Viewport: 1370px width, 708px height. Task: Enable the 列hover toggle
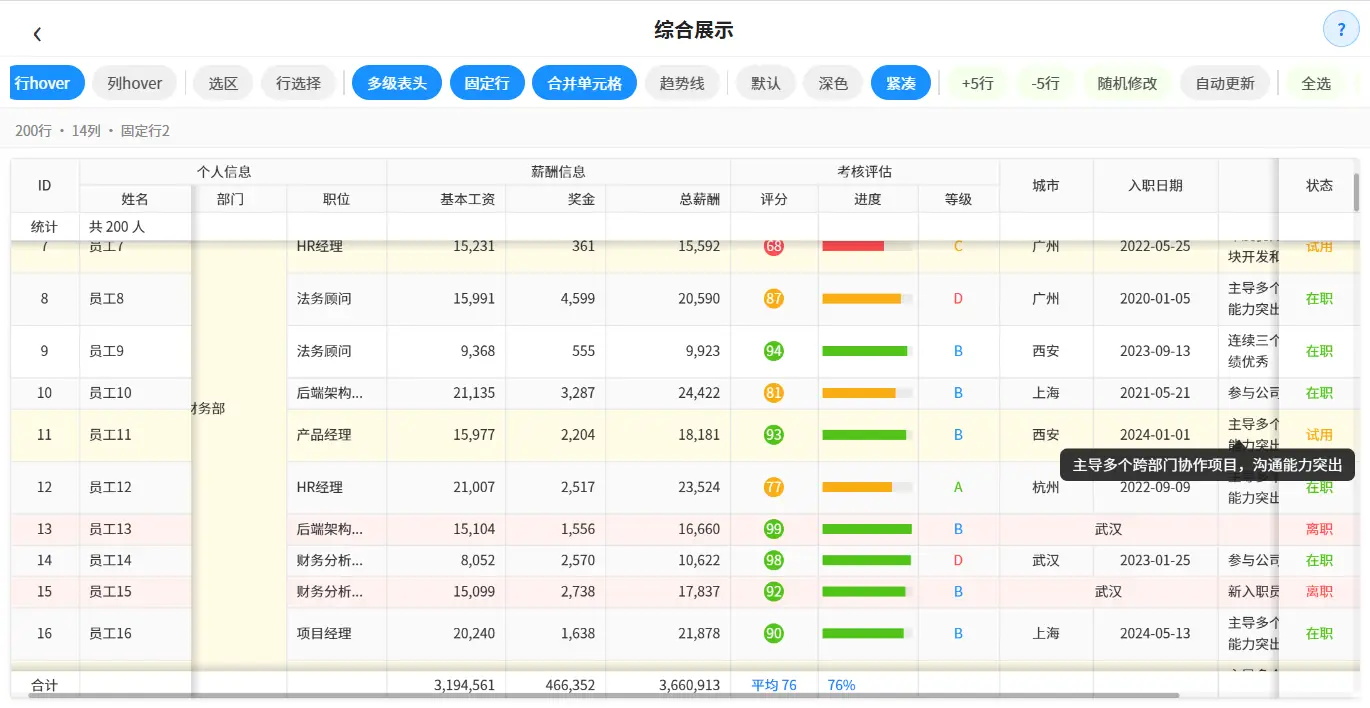tap(134, 83)
